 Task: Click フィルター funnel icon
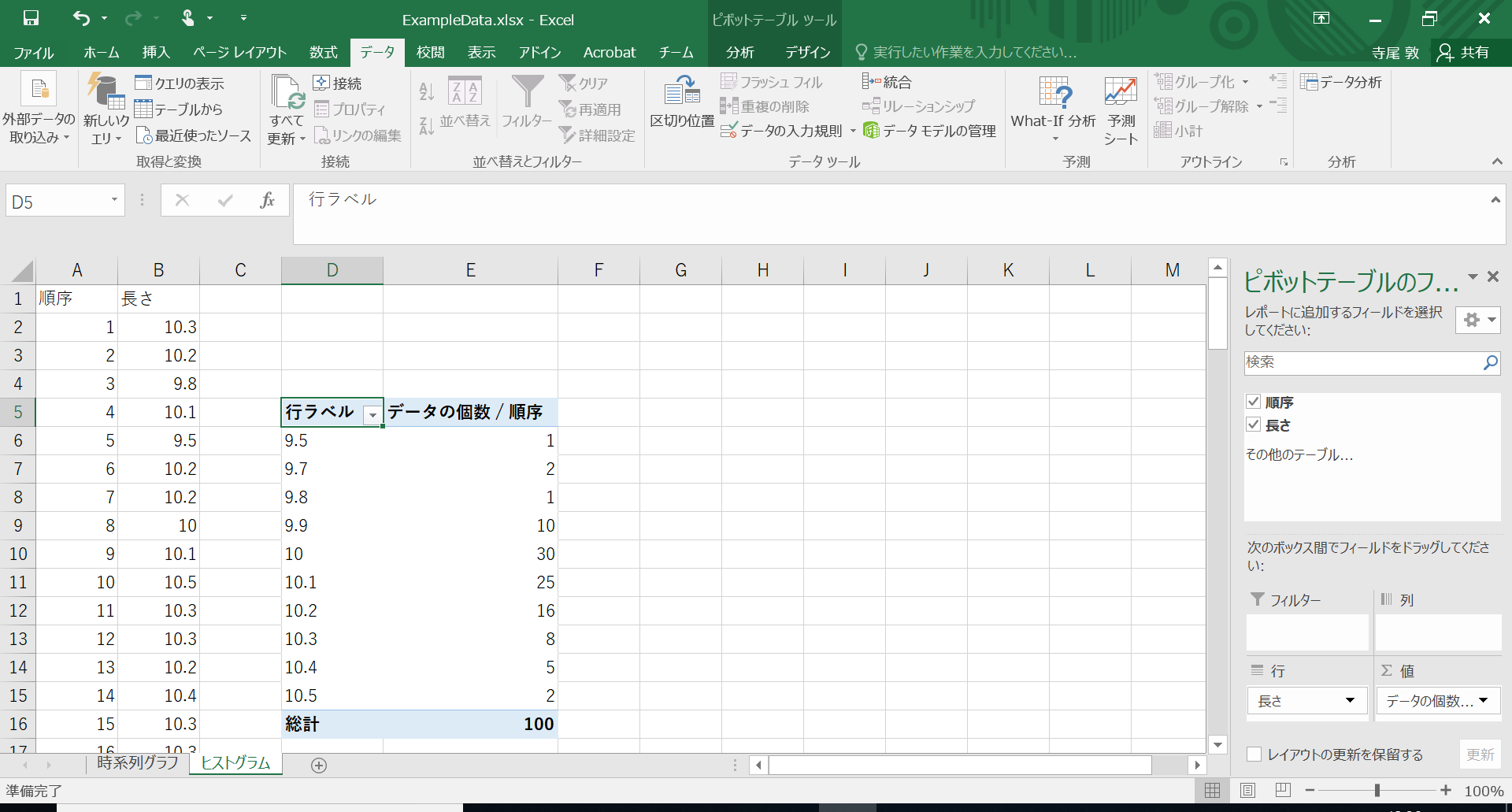click(527, 91)
